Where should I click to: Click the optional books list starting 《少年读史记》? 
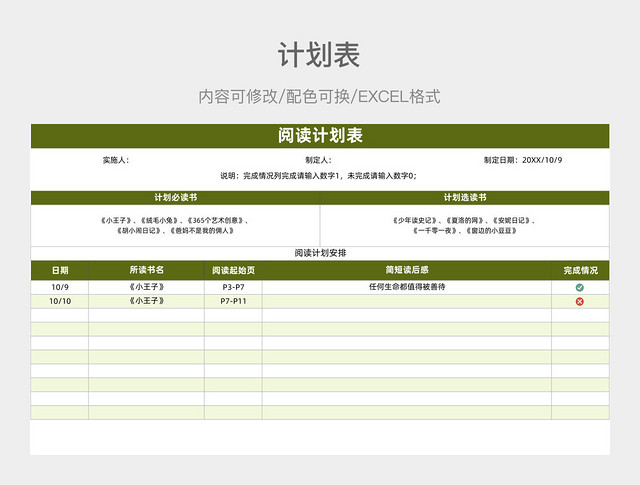coord(465,225)
